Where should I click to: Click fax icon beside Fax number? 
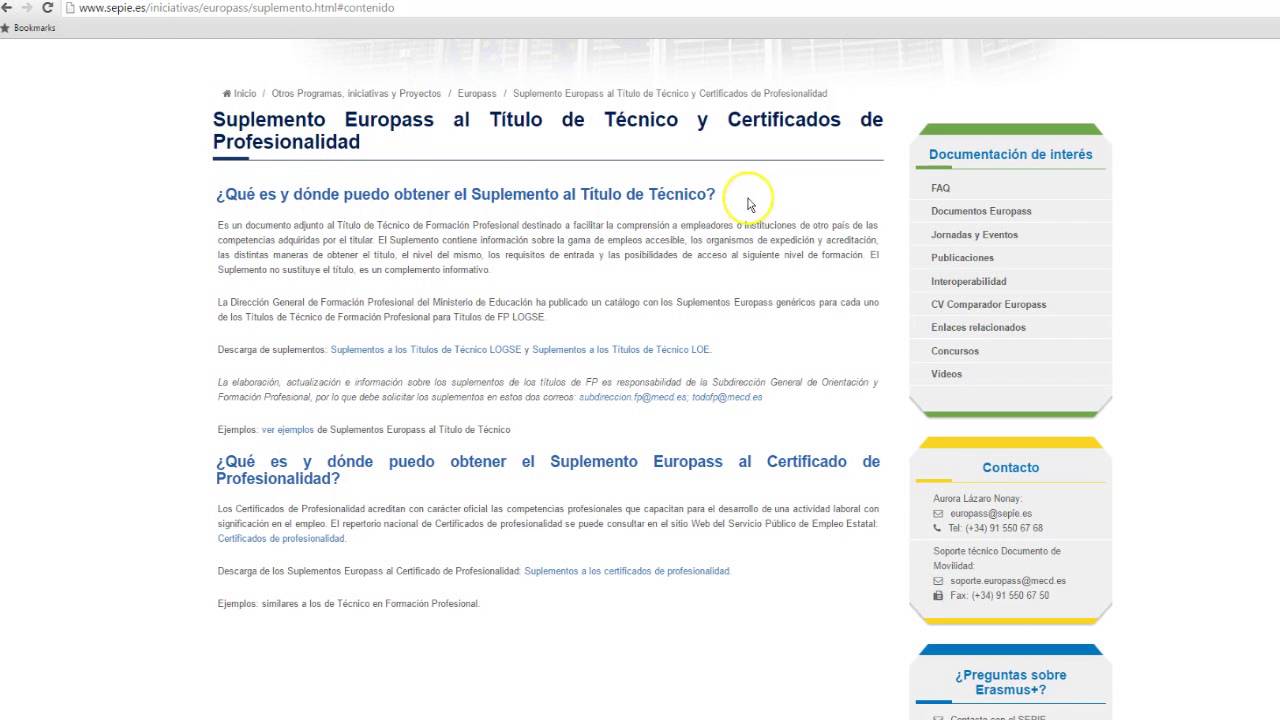point(938,595)
